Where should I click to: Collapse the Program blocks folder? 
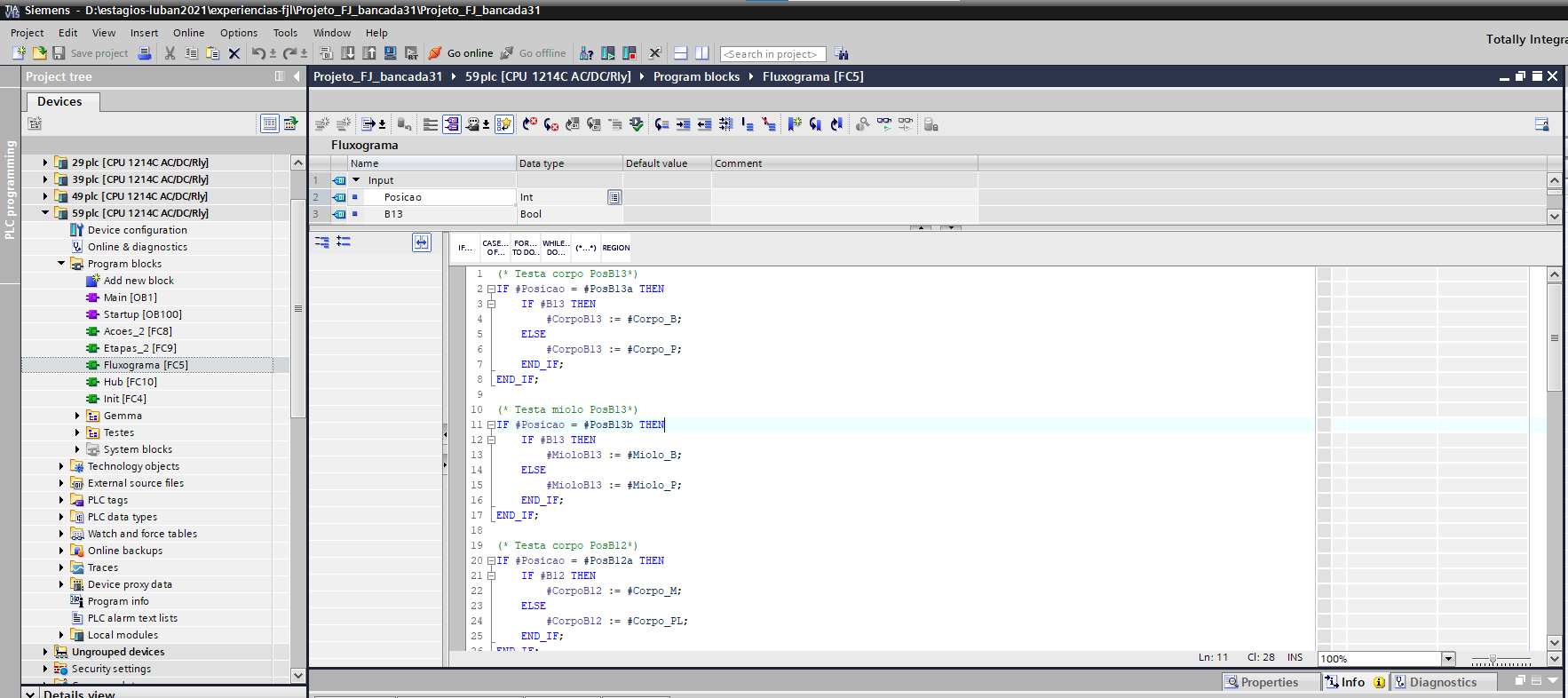tap(61, 264)
